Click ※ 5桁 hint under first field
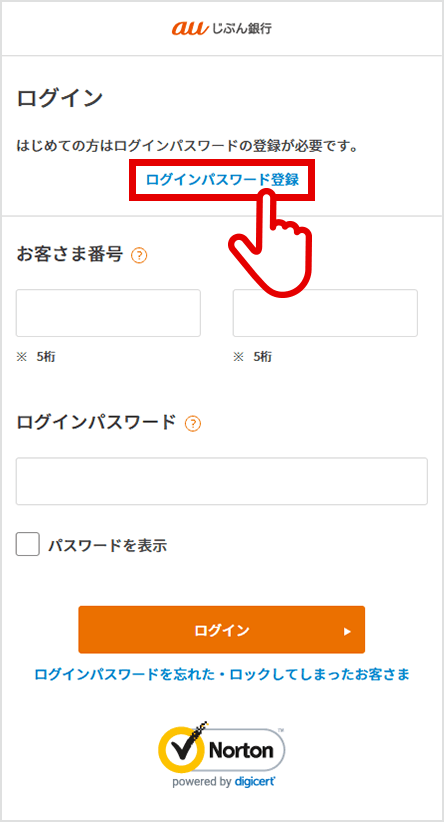The image size is (444, 822). point(36,357)
